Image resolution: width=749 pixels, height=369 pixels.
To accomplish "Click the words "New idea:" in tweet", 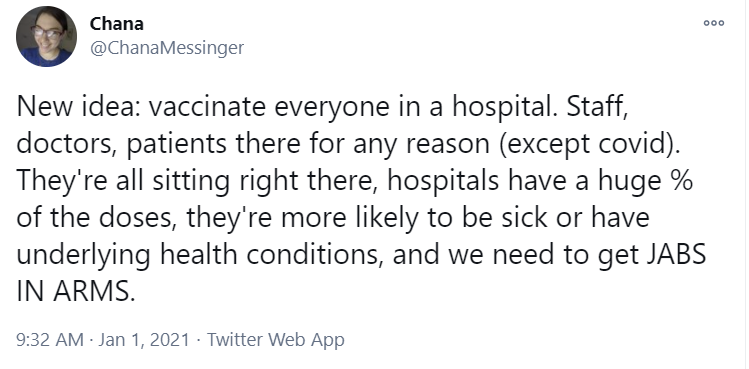I will click(x=78, y=106).
